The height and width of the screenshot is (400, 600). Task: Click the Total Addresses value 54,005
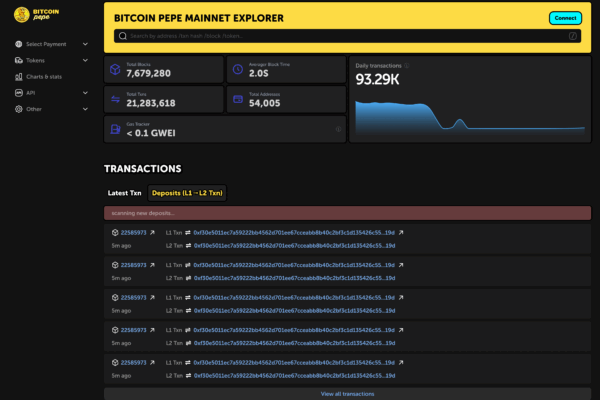[264, 103]
